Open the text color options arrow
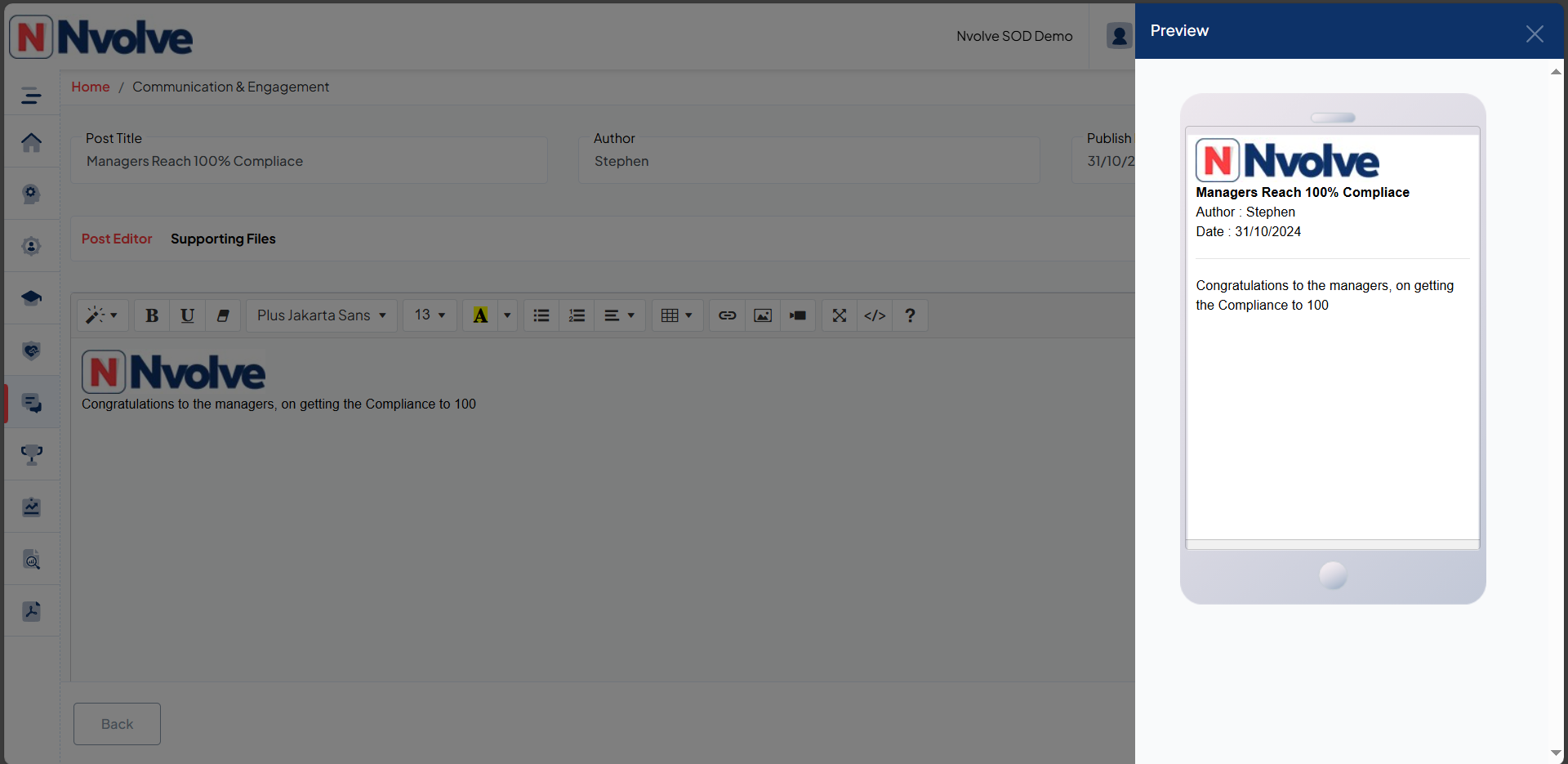The width and height of the screenshot is (1568, 764). 507,315
